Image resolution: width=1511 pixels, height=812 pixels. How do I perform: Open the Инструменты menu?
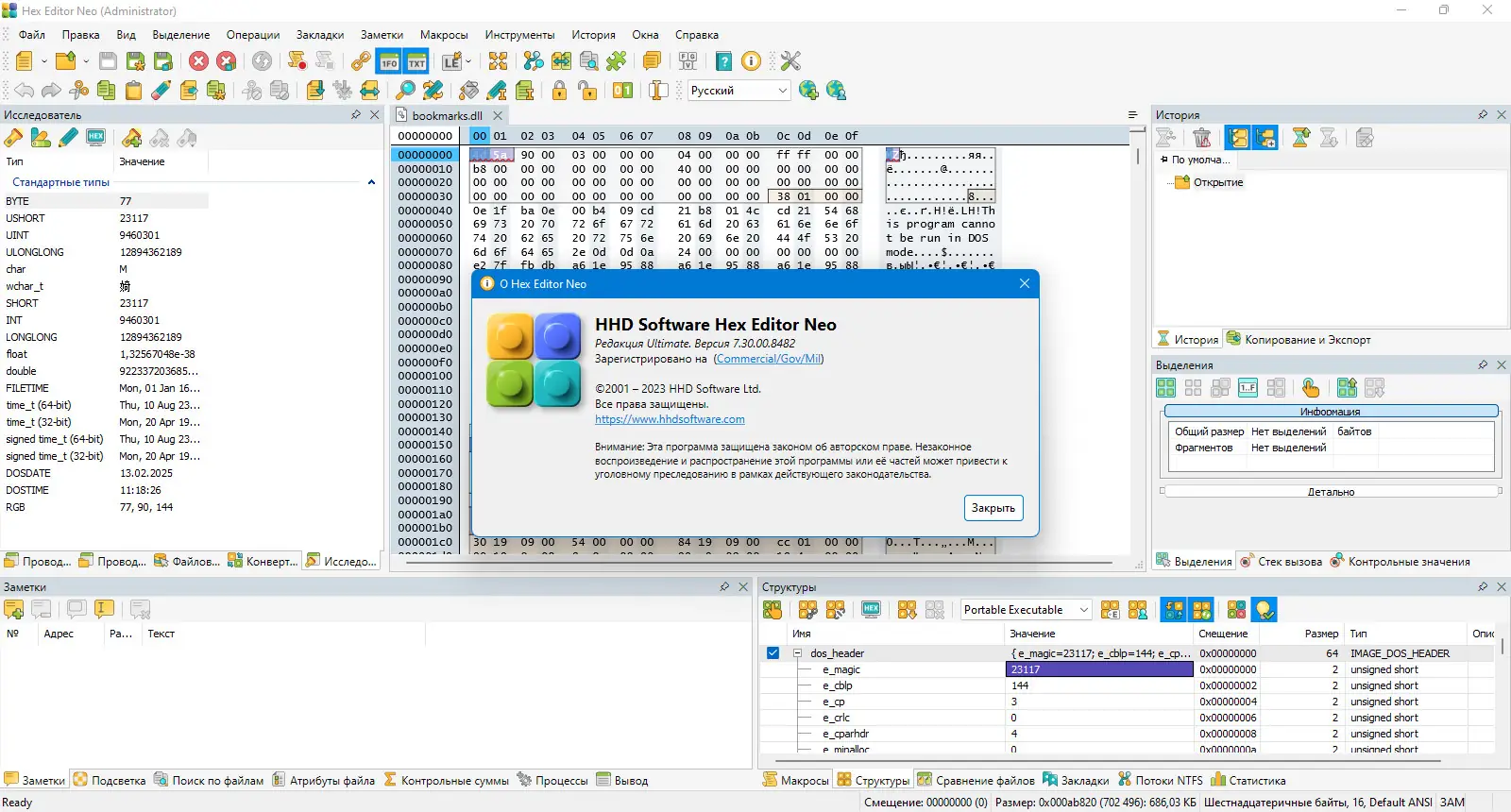519,35
